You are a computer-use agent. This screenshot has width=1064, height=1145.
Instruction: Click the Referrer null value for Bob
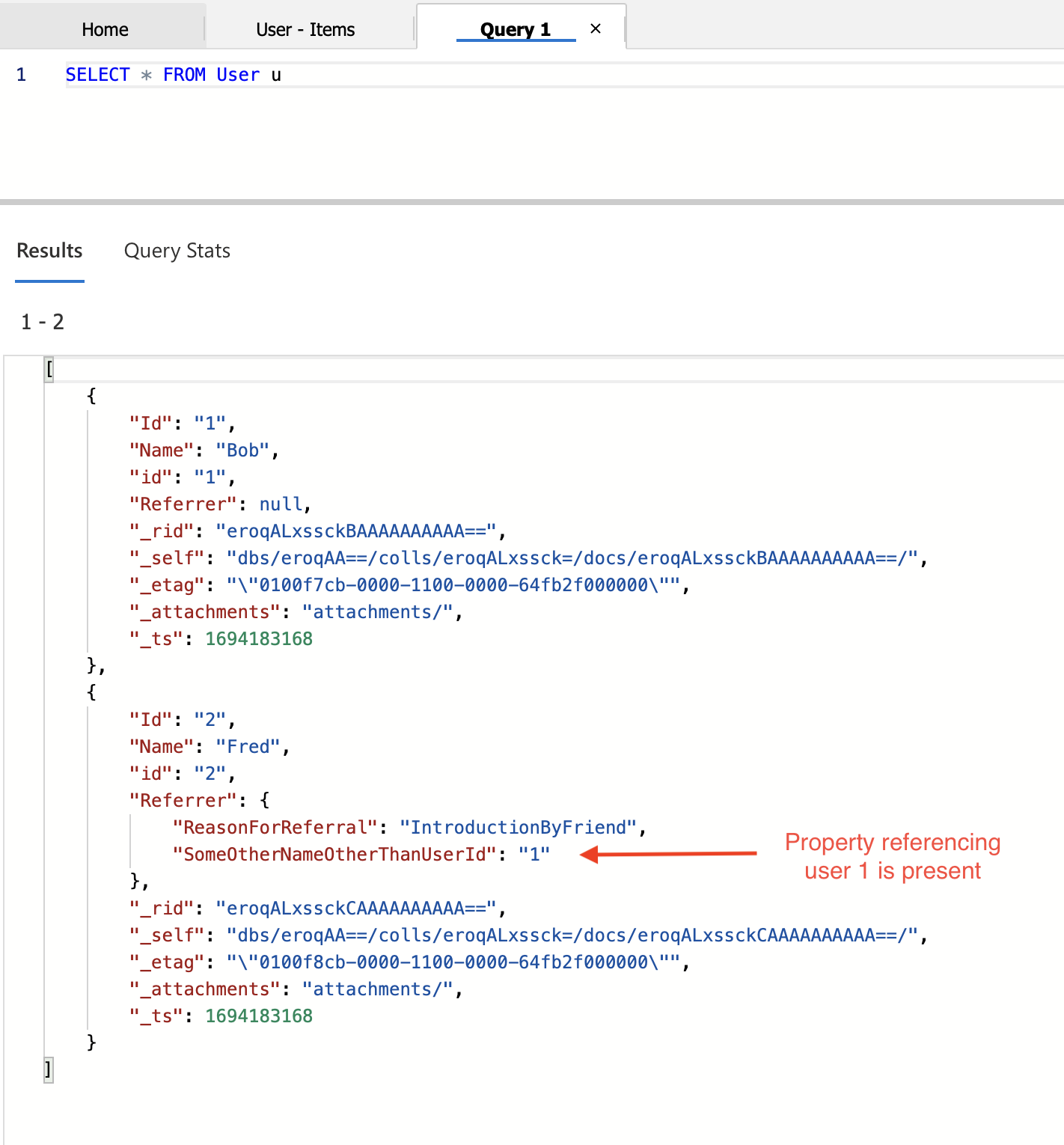281,504
